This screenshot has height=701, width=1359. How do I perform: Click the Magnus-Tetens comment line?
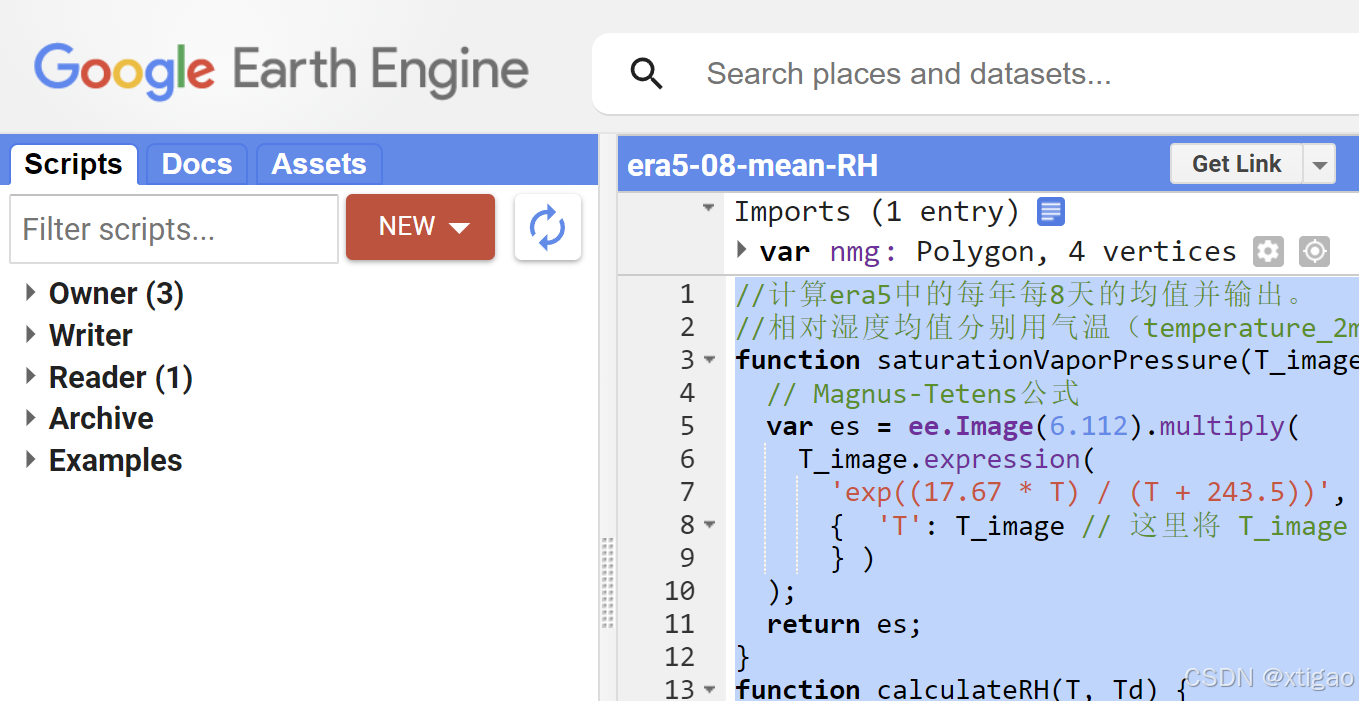pos(923,393)
